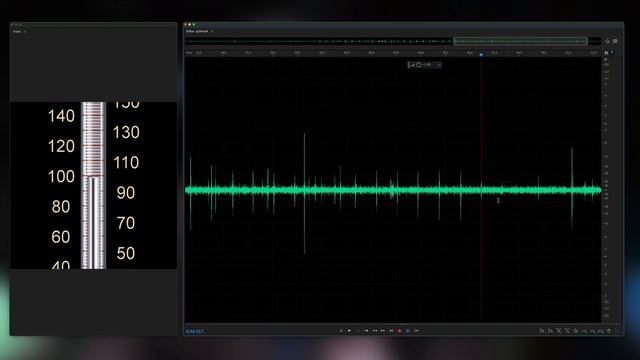640x360 pixels.
Task: Click the HUD volume icon above waveform
Action: (411, 64)
